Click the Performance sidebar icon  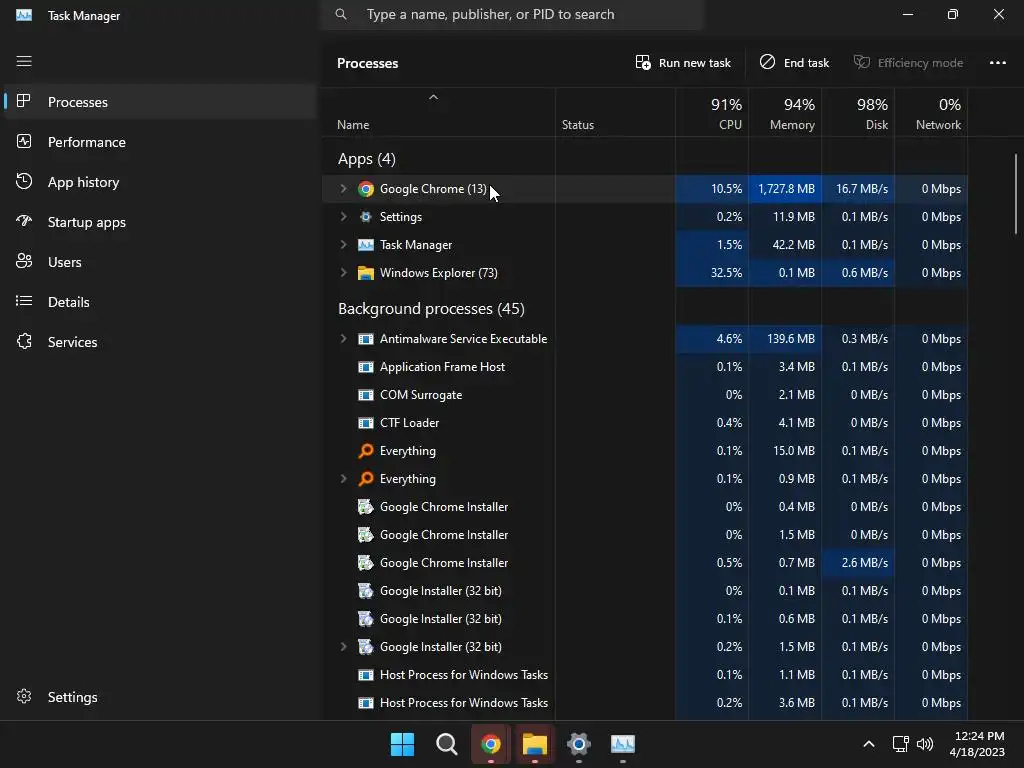(x=24, y=142)
